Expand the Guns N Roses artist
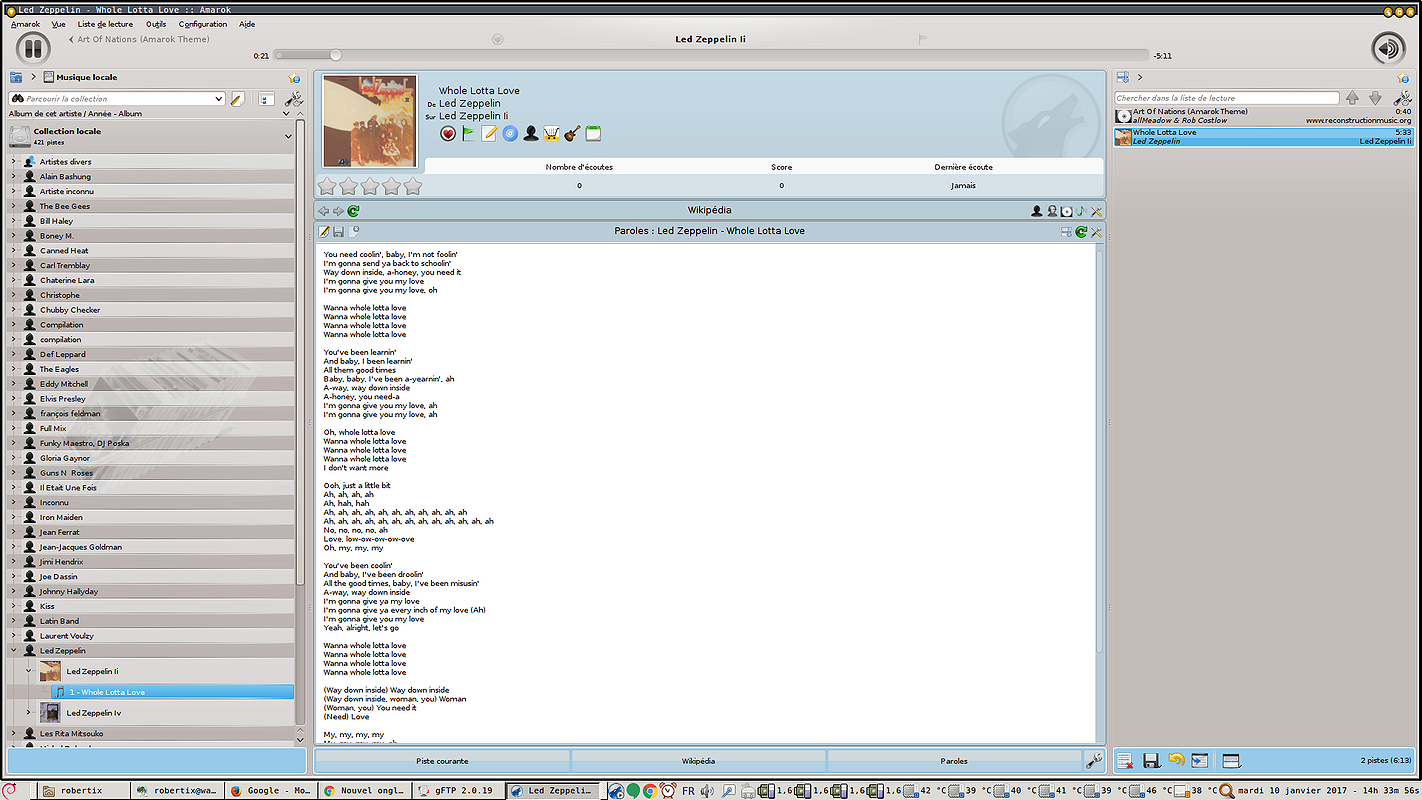The height and width of the screenshot is (800, 1422). point(14,473)
